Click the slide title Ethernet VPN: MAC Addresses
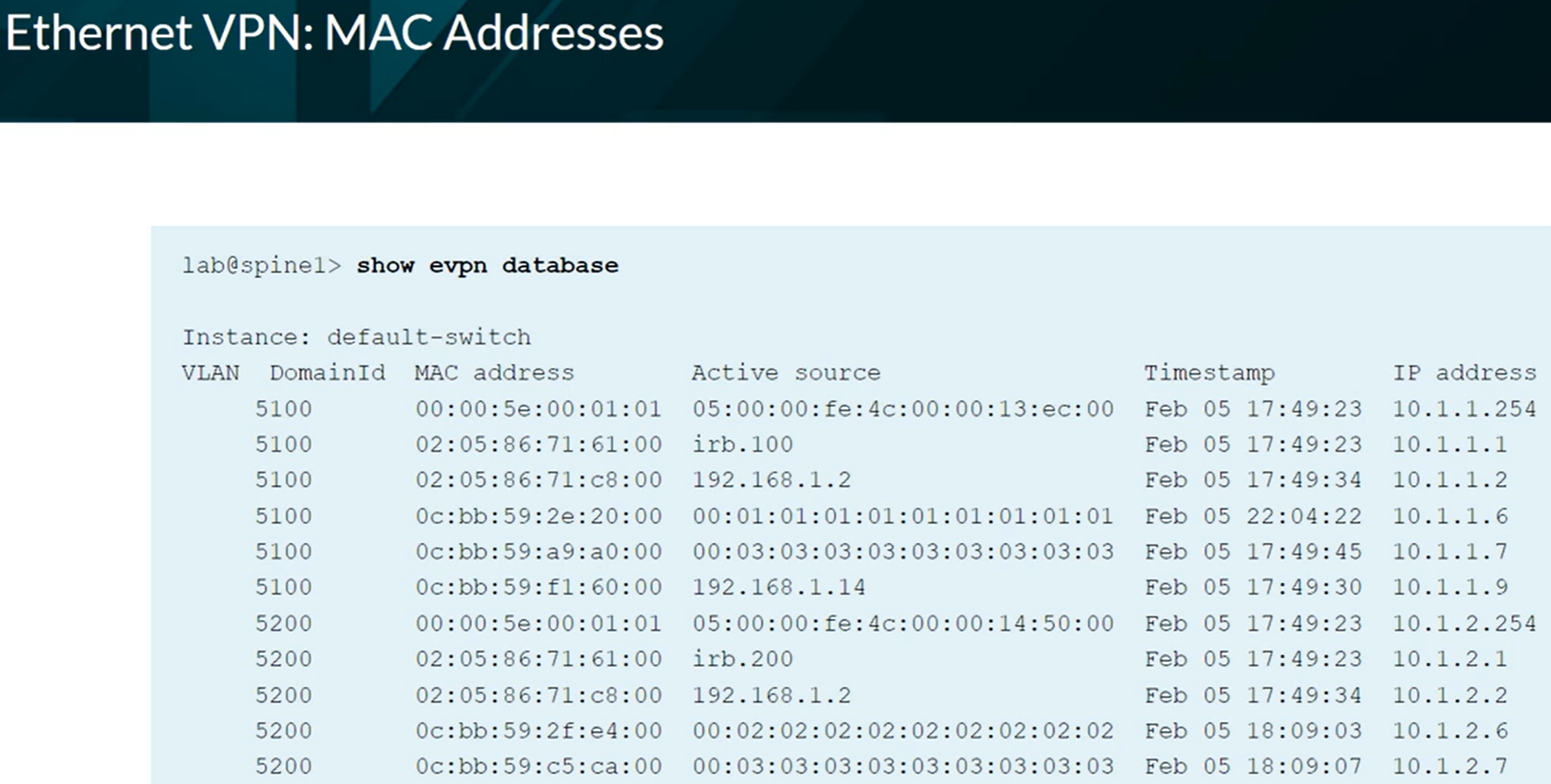Viewport: 1551px width, 784px height. tap(334, 33)
